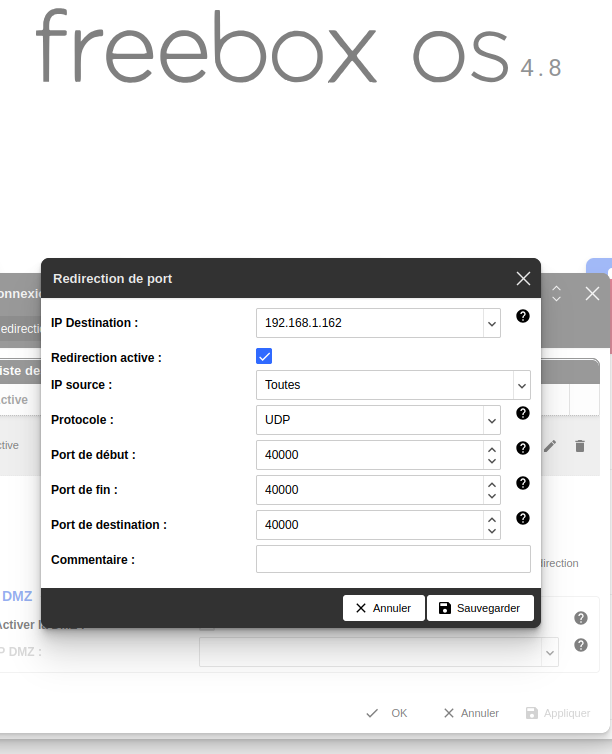Click Annuler in background window footer
The image size is (612, 754).
pos(471,713)
